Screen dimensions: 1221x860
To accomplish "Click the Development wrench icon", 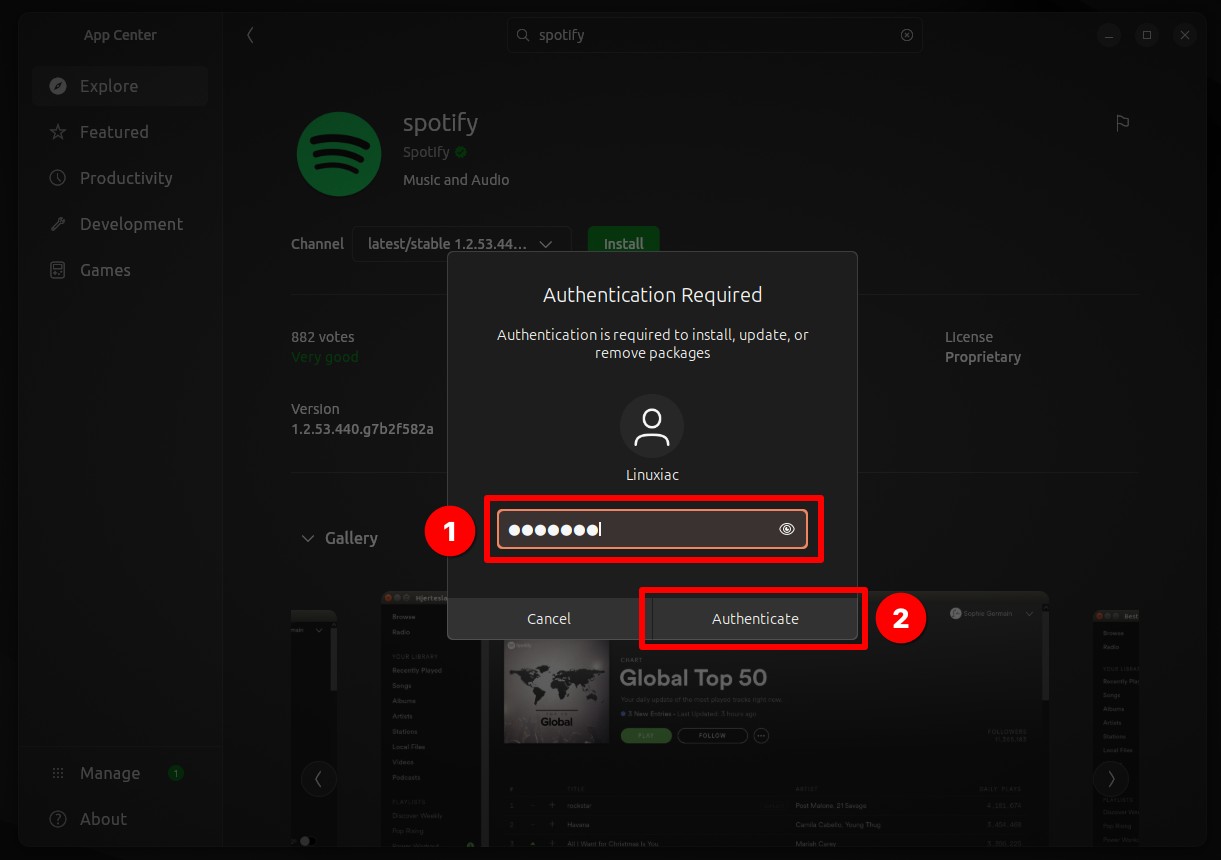I will coord(58,224).
